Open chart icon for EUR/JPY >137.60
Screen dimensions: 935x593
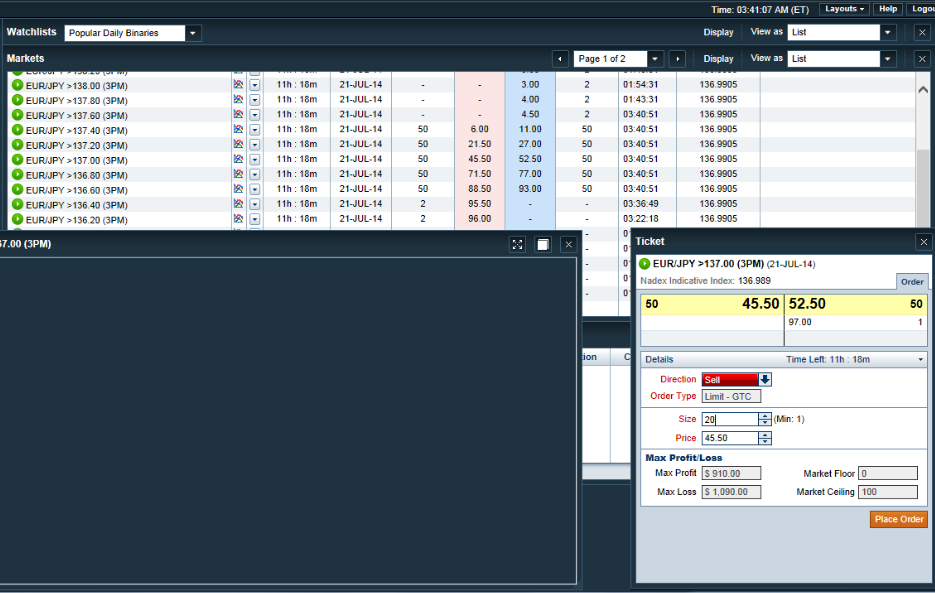click(239, 115)
